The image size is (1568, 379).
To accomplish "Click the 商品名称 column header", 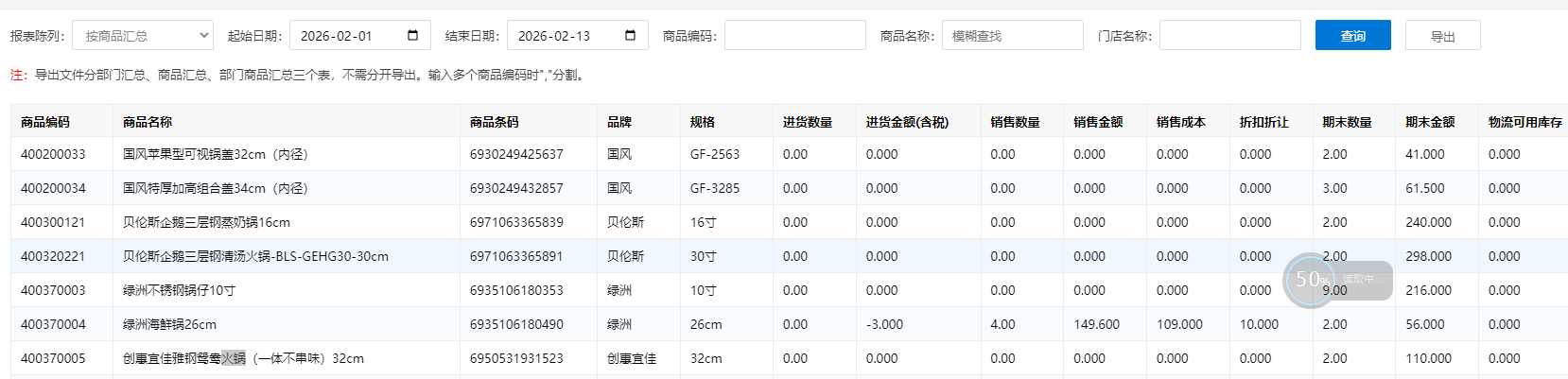I will [x=148, y=122].
